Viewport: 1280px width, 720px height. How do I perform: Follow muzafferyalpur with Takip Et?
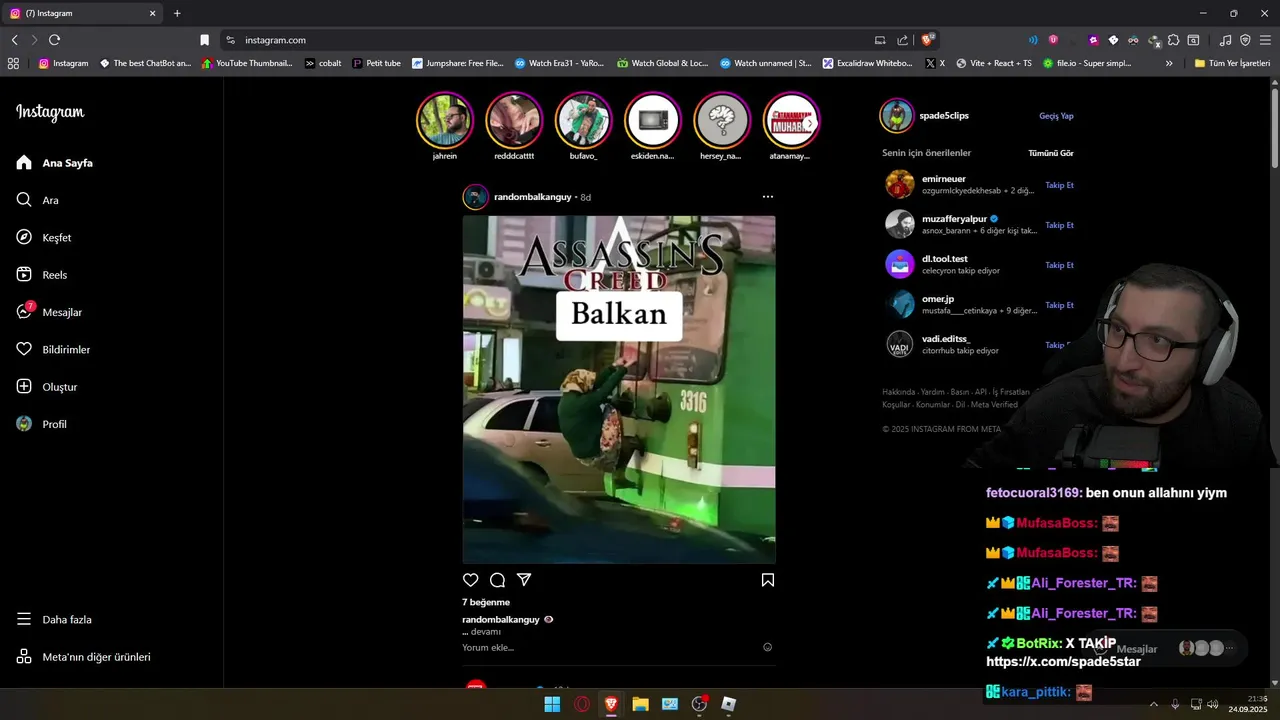[1059, 225]
